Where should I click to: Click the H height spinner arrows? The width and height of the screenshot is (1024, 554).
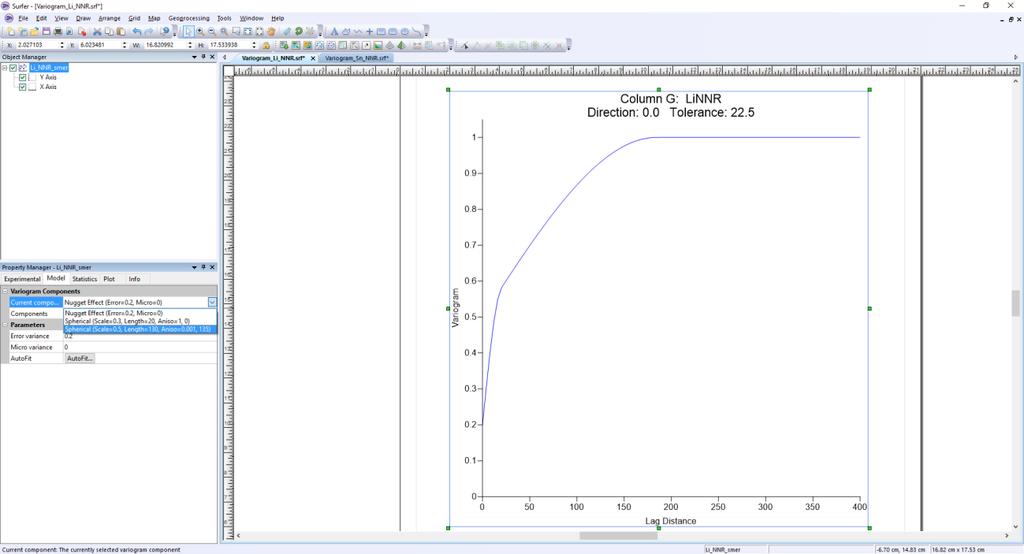[254, 45]
